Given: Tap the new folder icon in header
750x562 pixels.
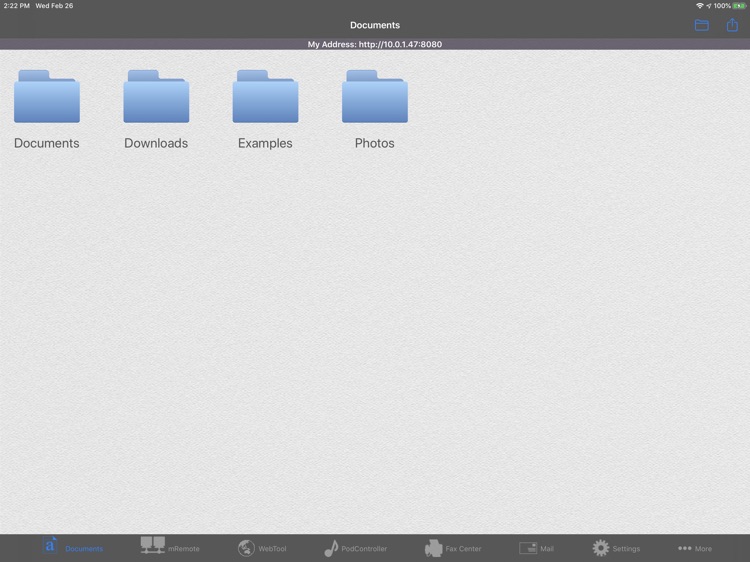Looking at the screenshot, I should pyautogui.click(x=701, y=25).
